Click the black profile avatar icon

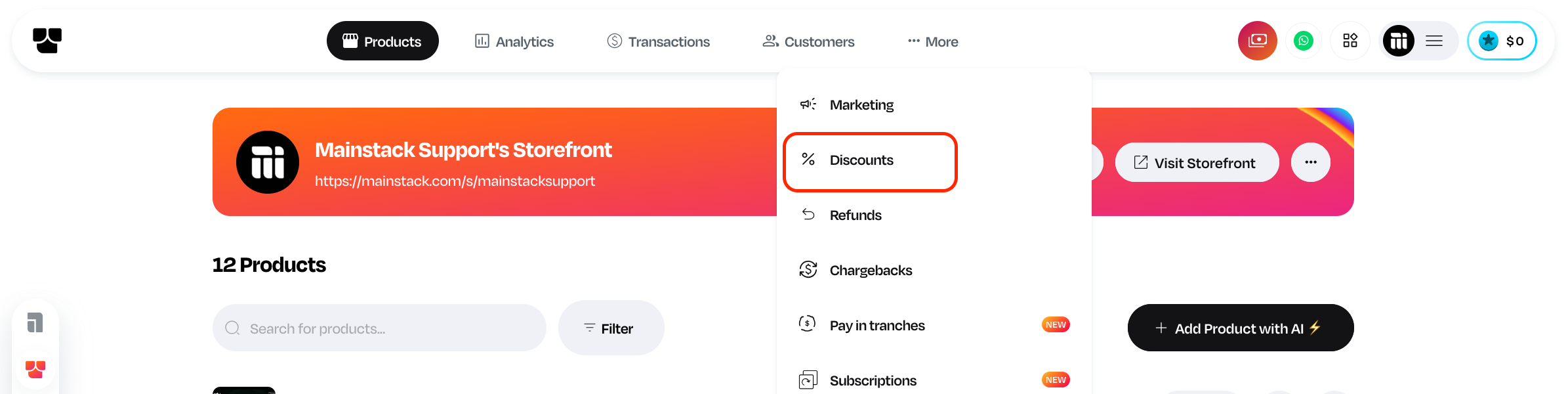(1398, 41)
